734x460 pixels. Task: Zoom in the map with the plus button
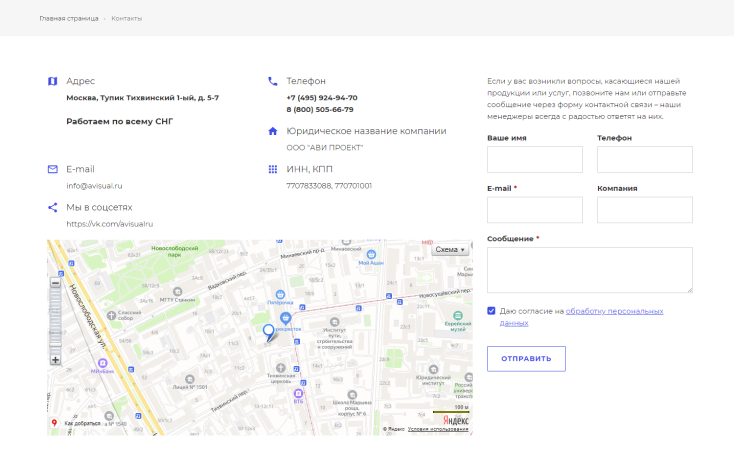coord(55,360)
